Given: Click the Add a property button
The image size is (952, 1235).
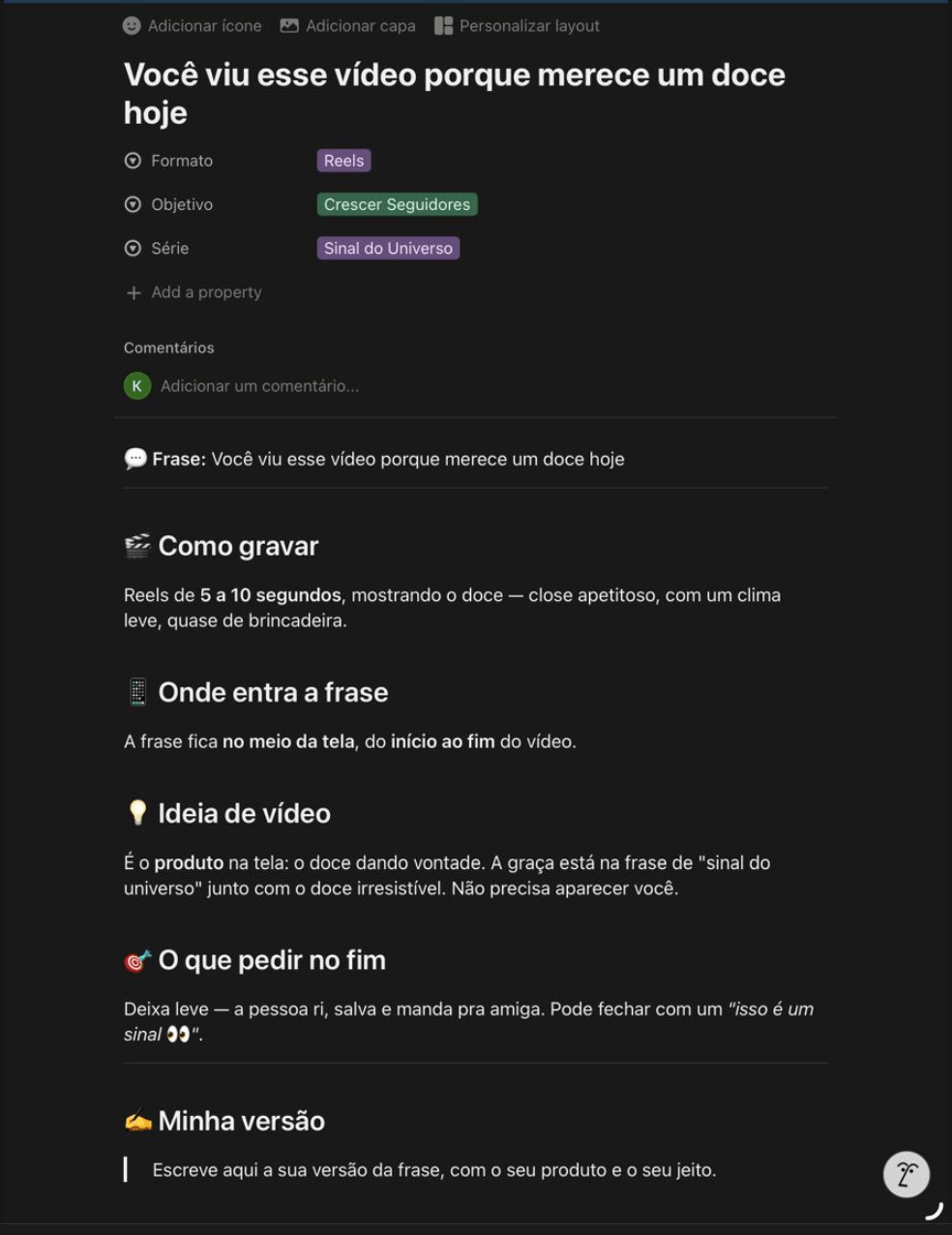Looking at the screenshot, I should [193, 292].
